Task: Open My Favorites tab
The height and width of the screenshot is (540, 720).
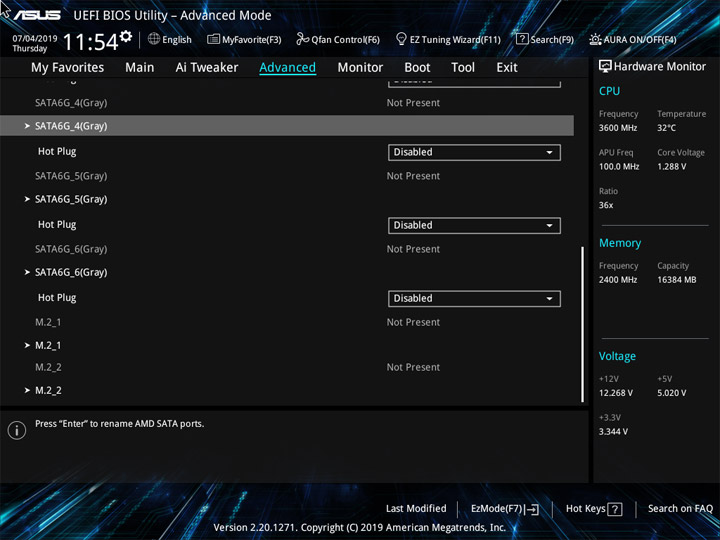Action: pyautogui.click(x=68, y=68)
